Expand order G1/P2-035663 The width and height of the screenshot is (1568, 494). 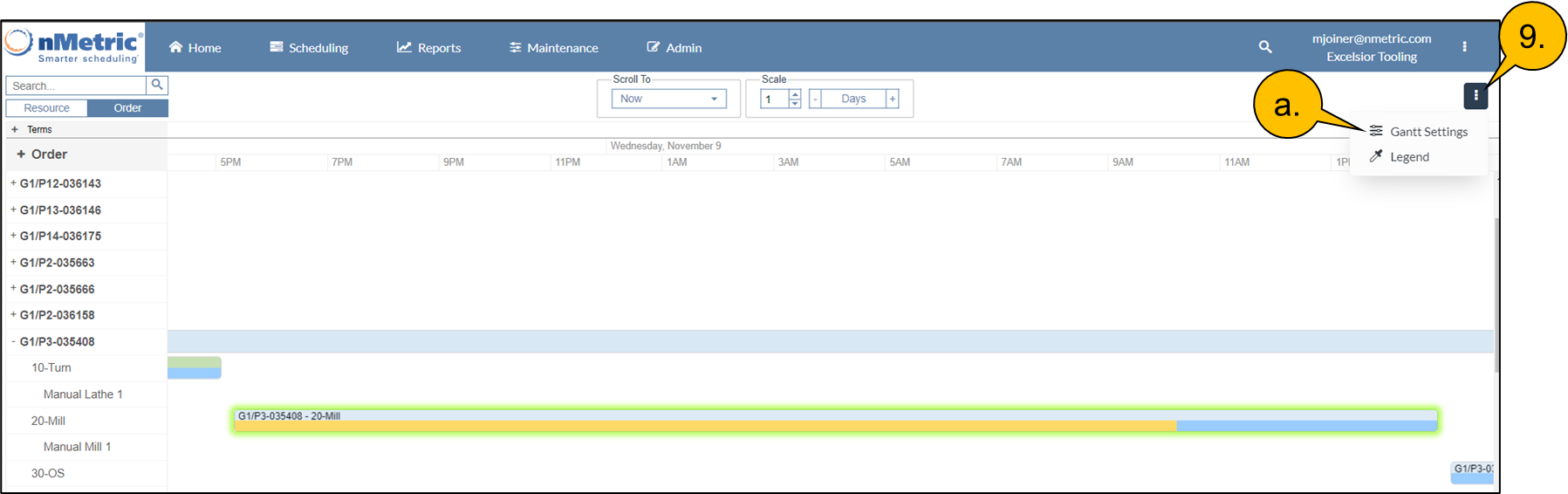(13, 262)
